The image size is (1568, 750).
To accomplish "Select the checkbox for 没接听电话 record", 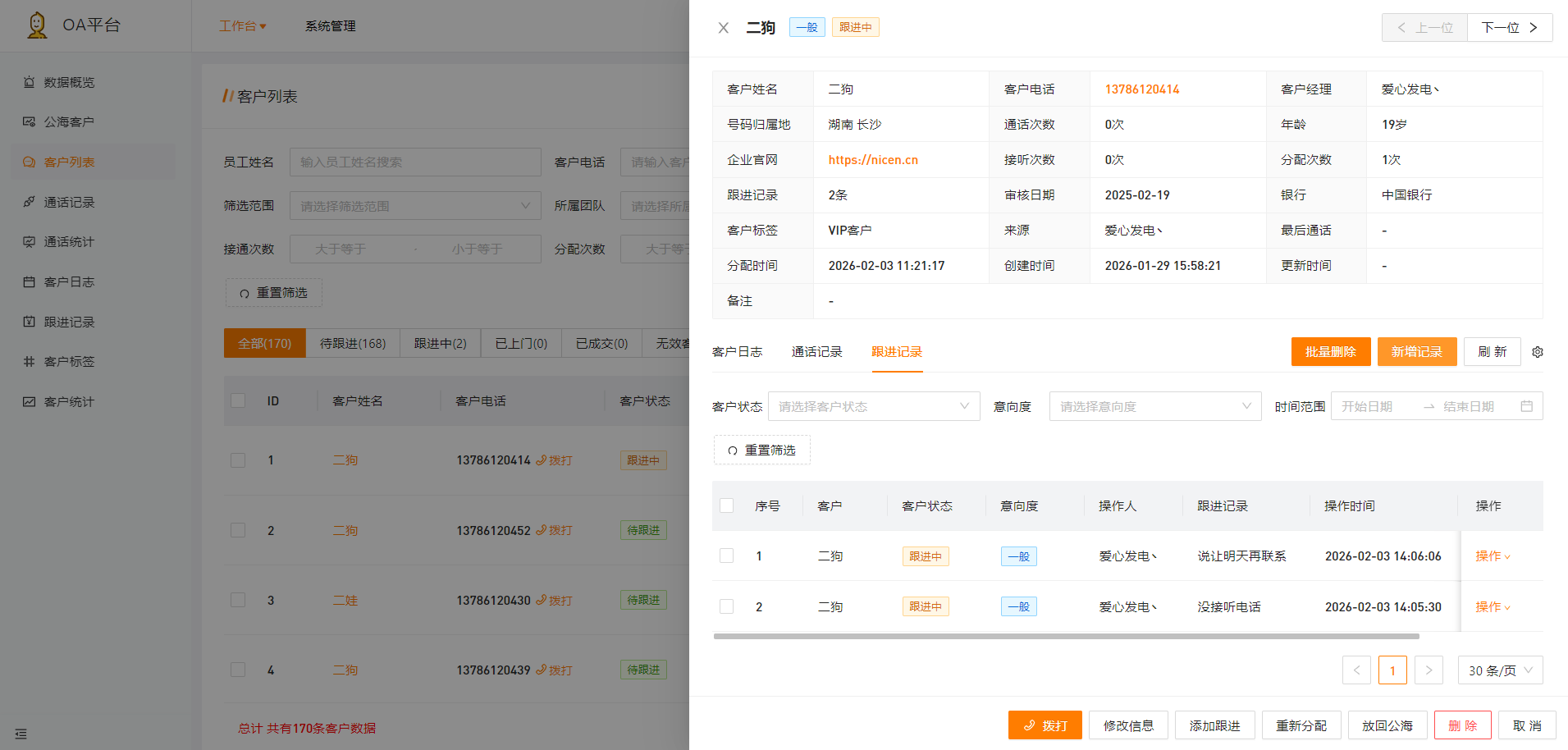I will [x=726, y=606].
